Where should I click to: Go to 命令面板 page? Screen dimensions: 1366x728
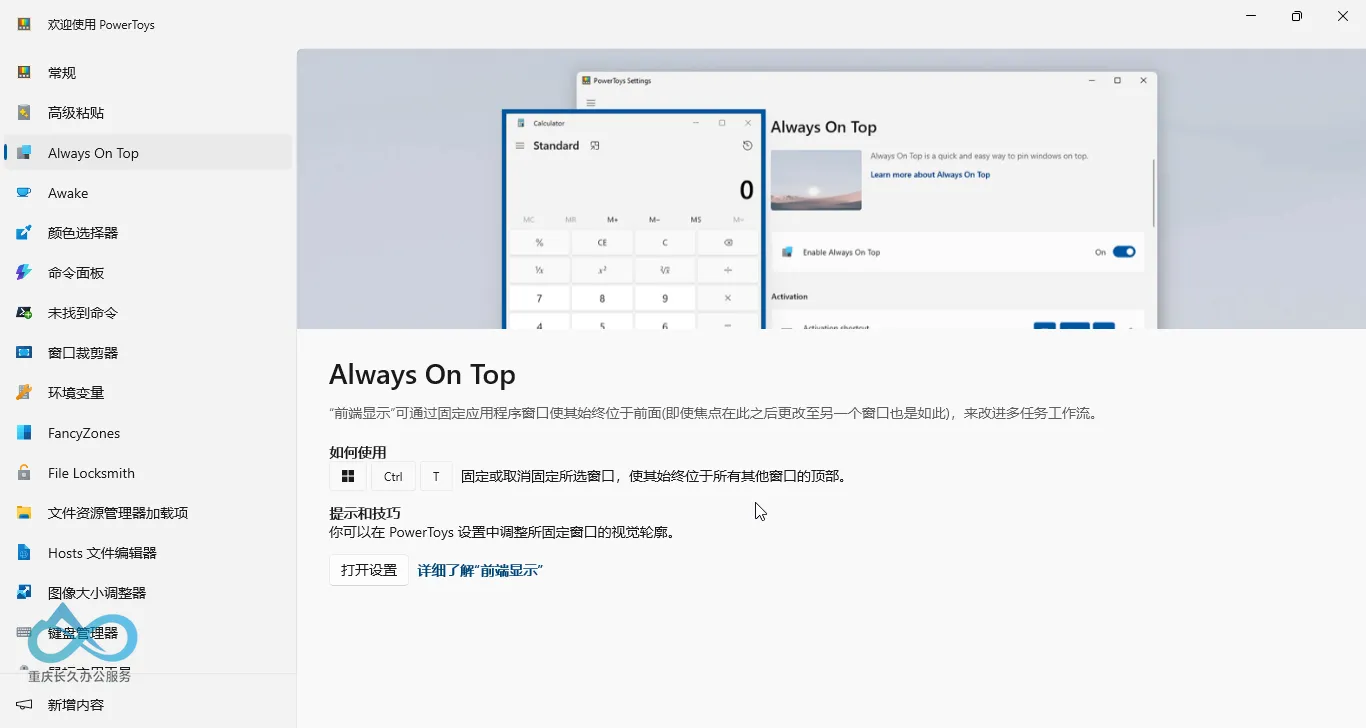pos(148,273)
